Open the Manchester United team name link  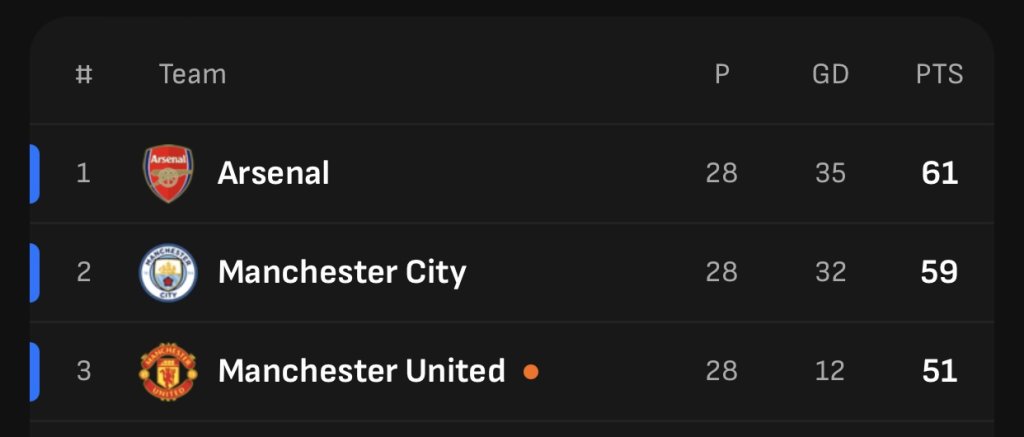[x=361, y=371]
